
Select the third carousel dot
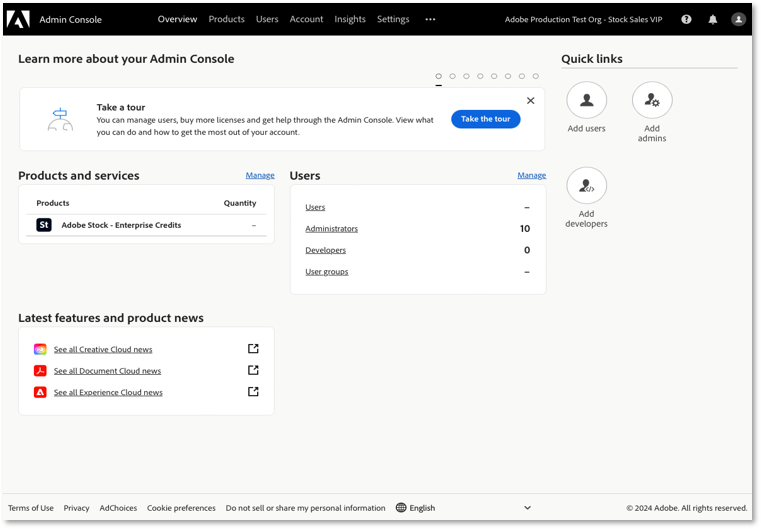point(466,76)
